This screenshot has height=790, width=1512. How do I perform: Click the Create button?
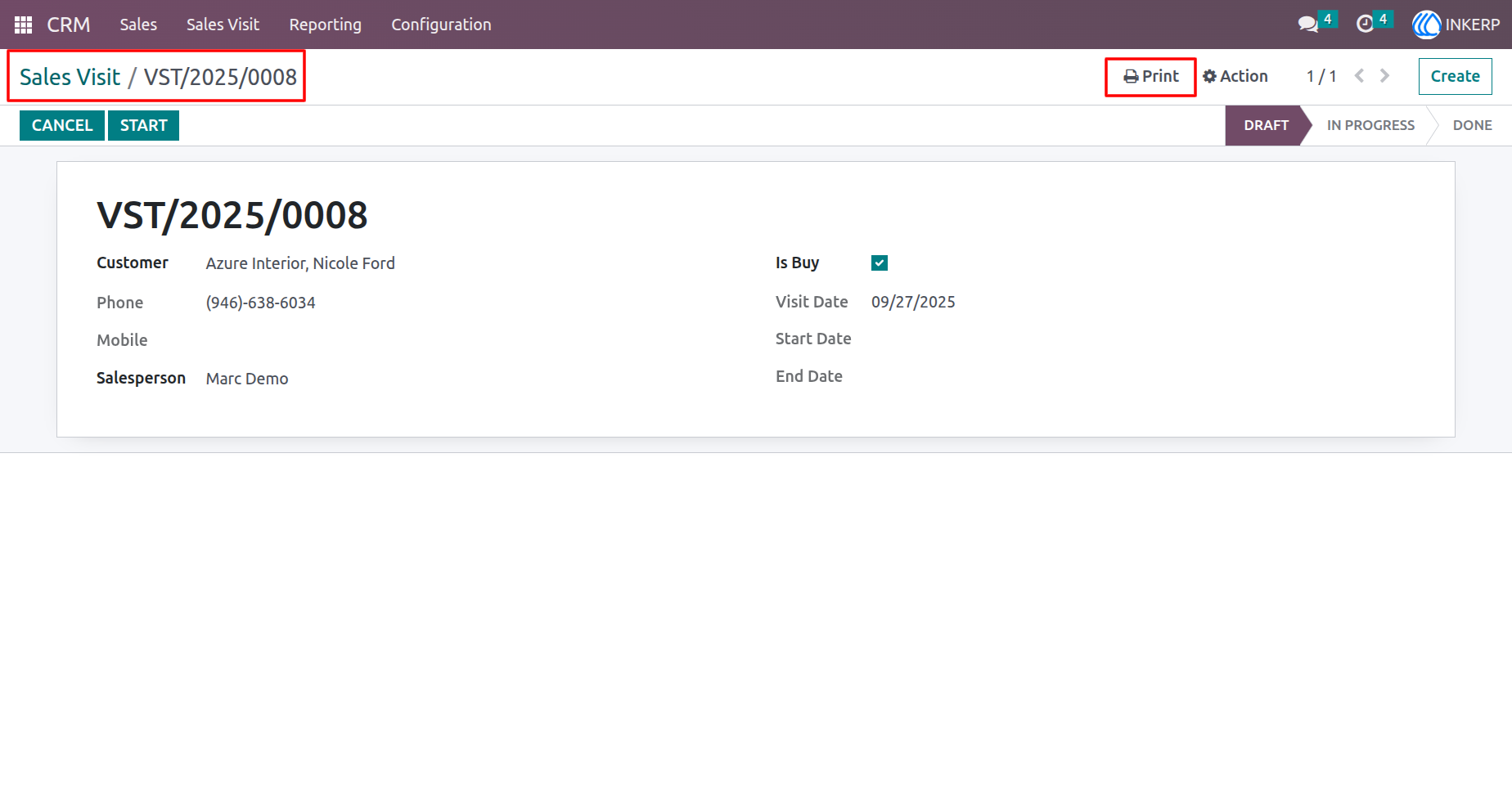(x=1455, y=76)
